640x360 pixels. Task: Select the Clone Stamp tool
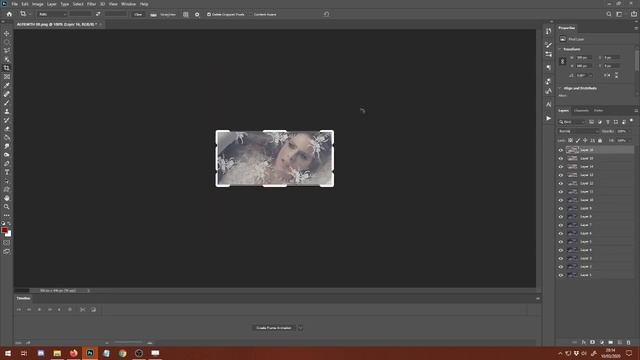[x=7, y=111]
